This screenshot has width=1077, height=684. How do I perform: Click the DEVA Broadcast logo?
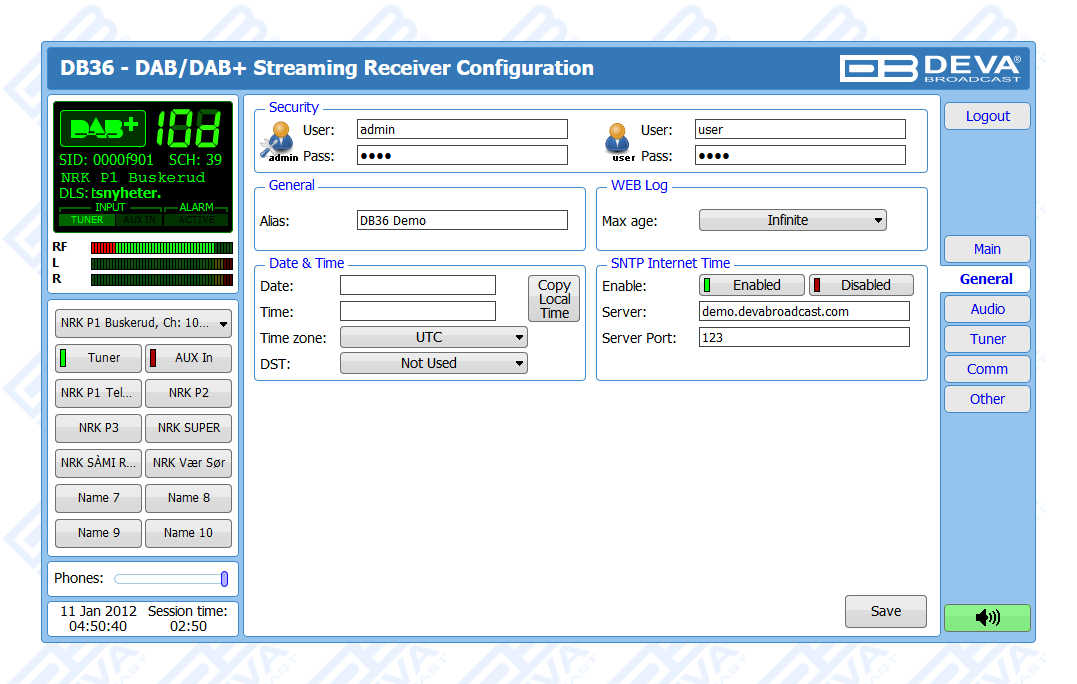coord(930,68)
